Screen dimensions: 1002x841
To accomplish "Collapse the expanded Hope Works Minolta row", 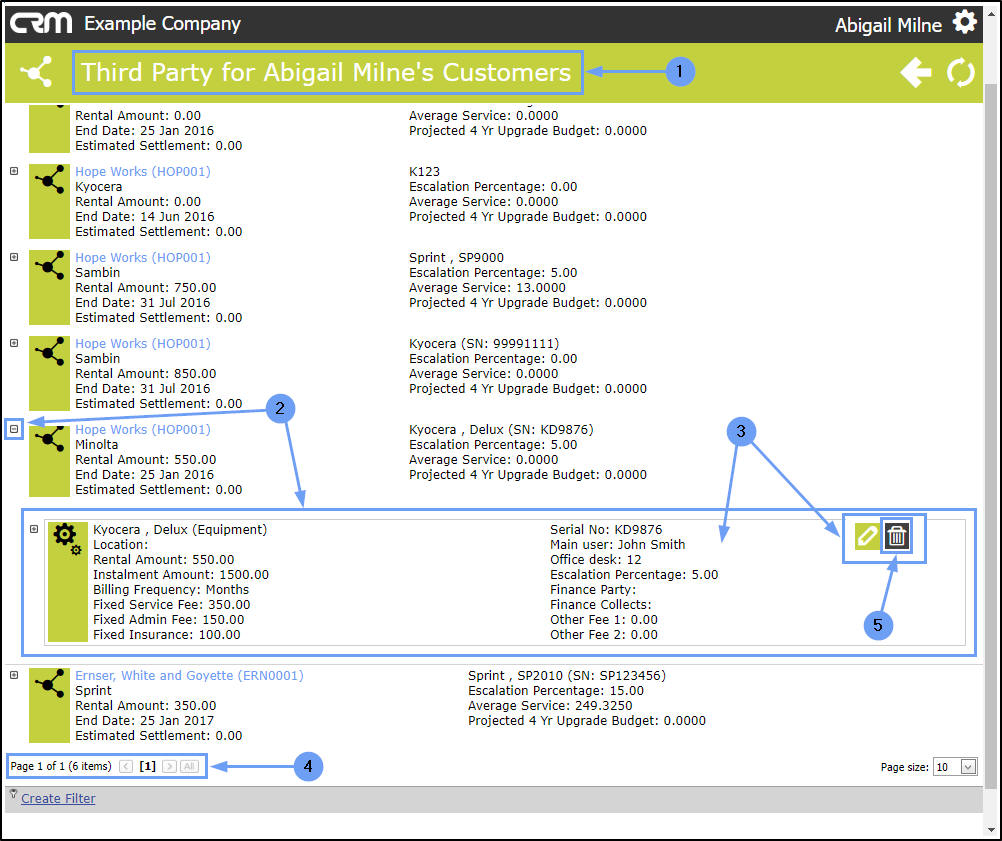I will coord(14,429).
